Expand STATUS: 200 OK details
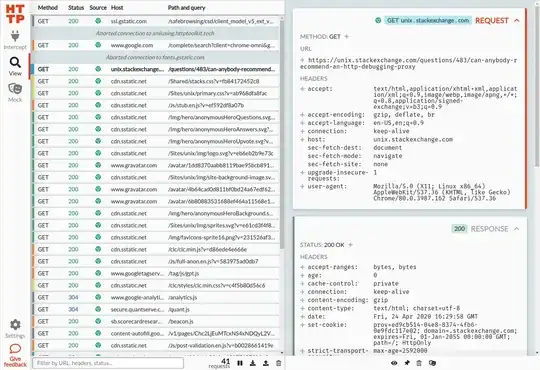Screen dimensions: 540x370 pyautogui.click(x=350, y=245)
